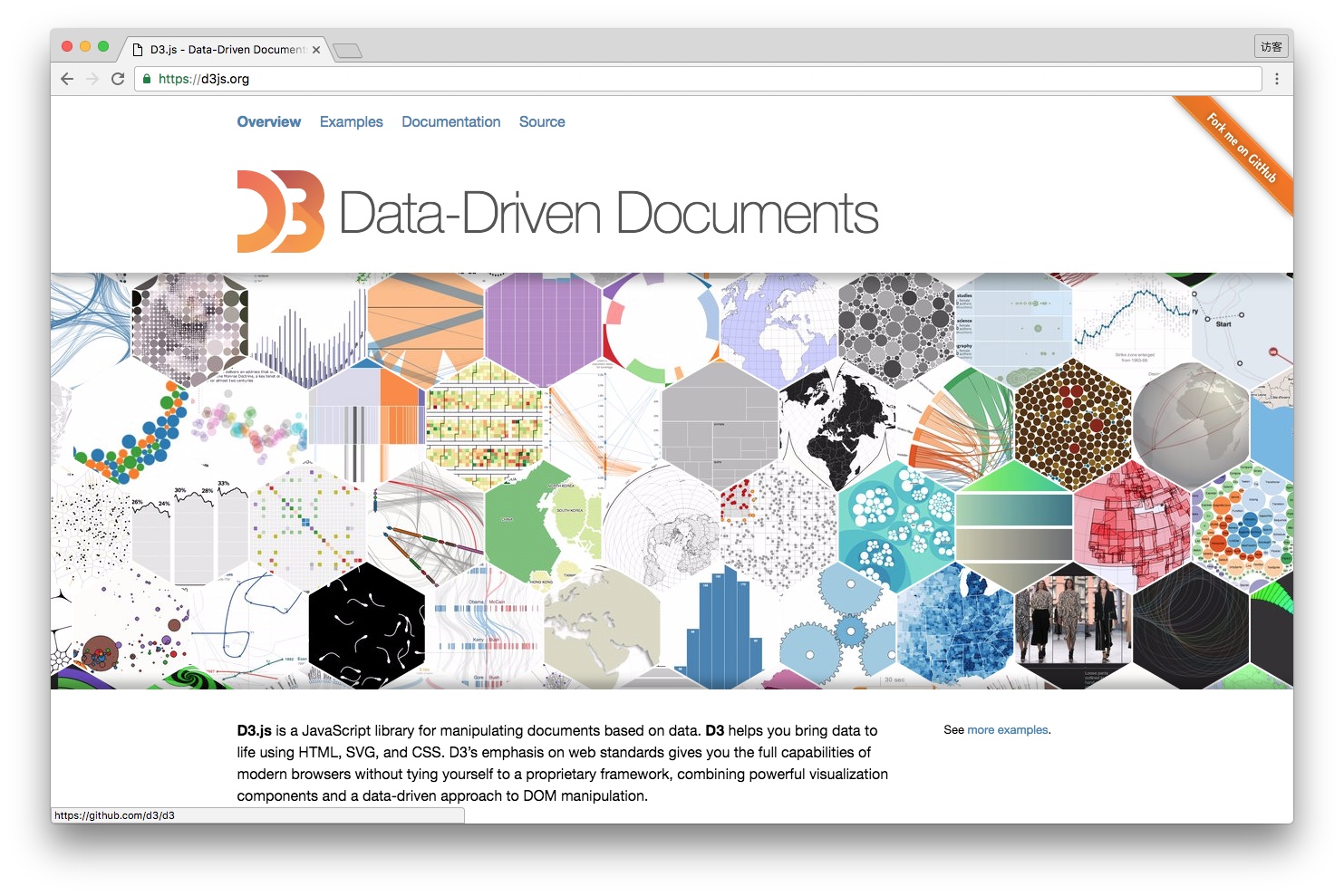Select the D3.js - Data-Driven Documents tab
Image resolution: width=1344 pixels, height=896 pixels.
tap(227, 50)
